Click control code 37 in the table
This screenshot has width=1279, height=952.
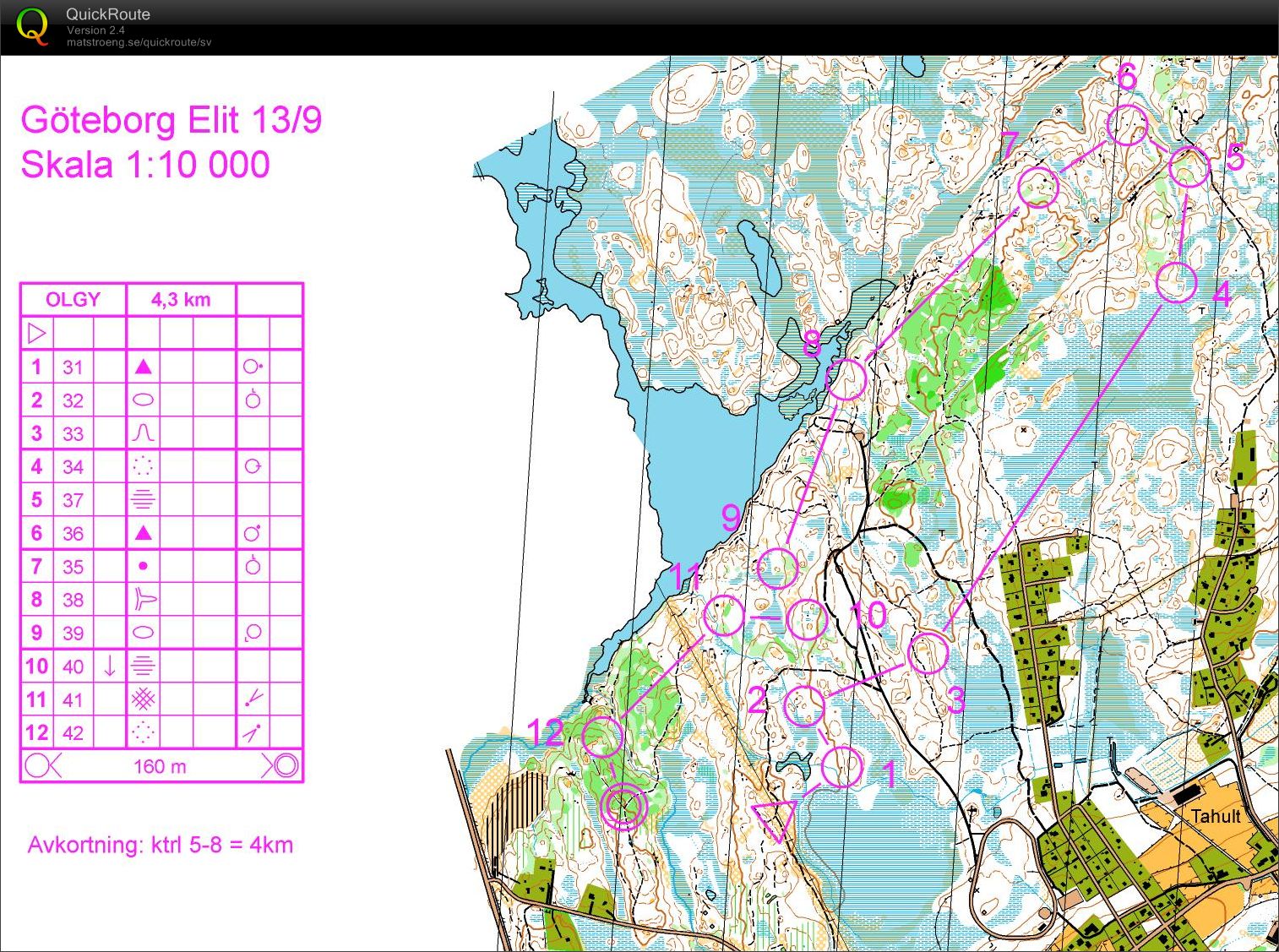(x=73, y=500)
